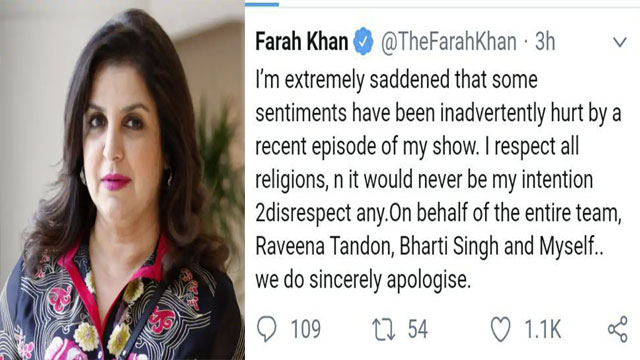
Task: Open Farah Khan profile name
Action: coord(302,41)
